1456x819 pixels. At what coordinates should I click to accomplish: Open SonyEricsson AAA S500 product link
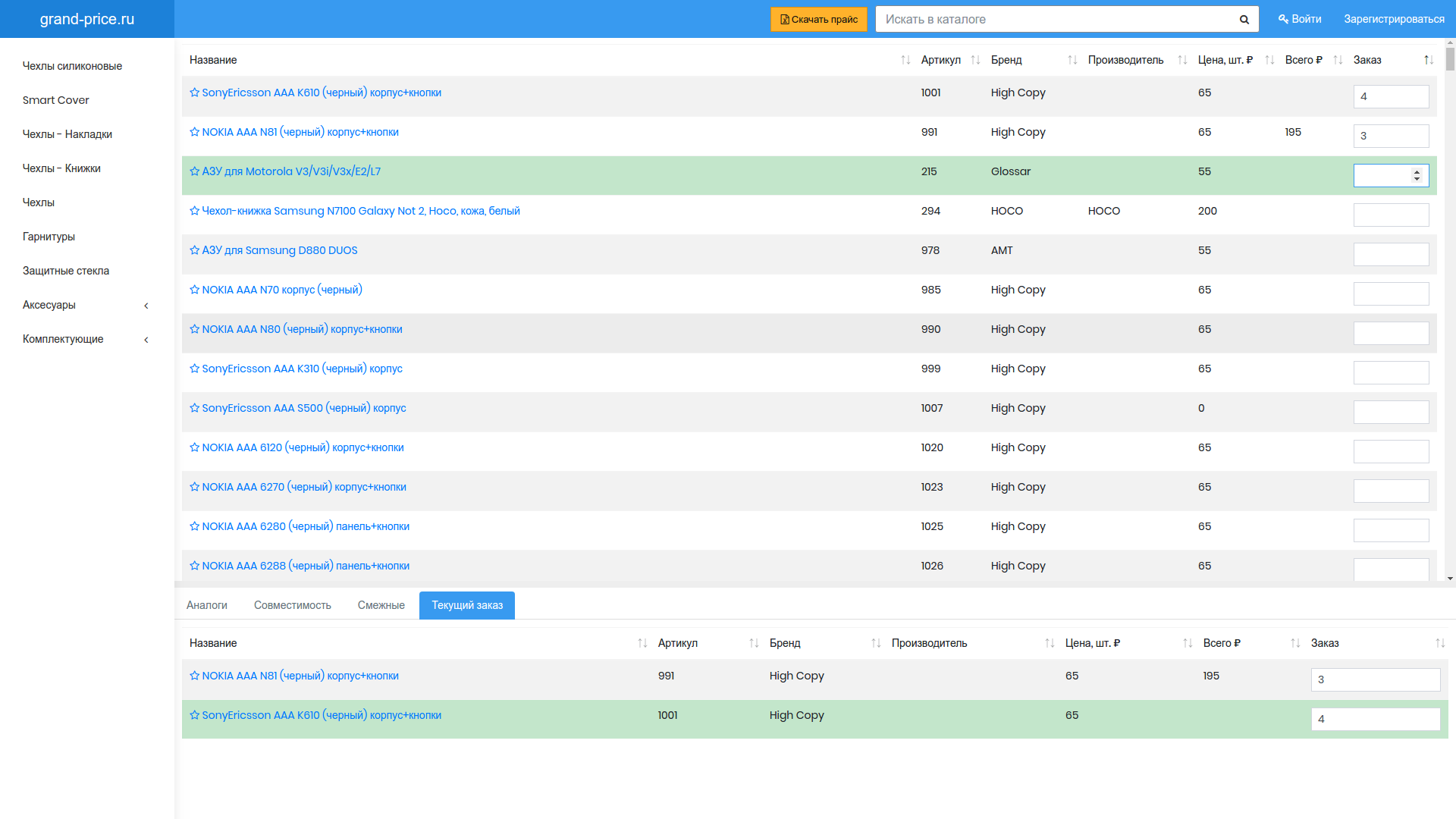point(304,408)
